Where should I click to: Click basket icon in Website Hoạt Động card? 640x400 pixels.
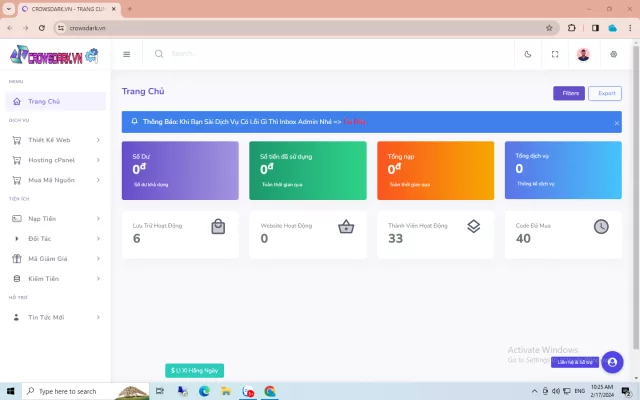(346, 227)
